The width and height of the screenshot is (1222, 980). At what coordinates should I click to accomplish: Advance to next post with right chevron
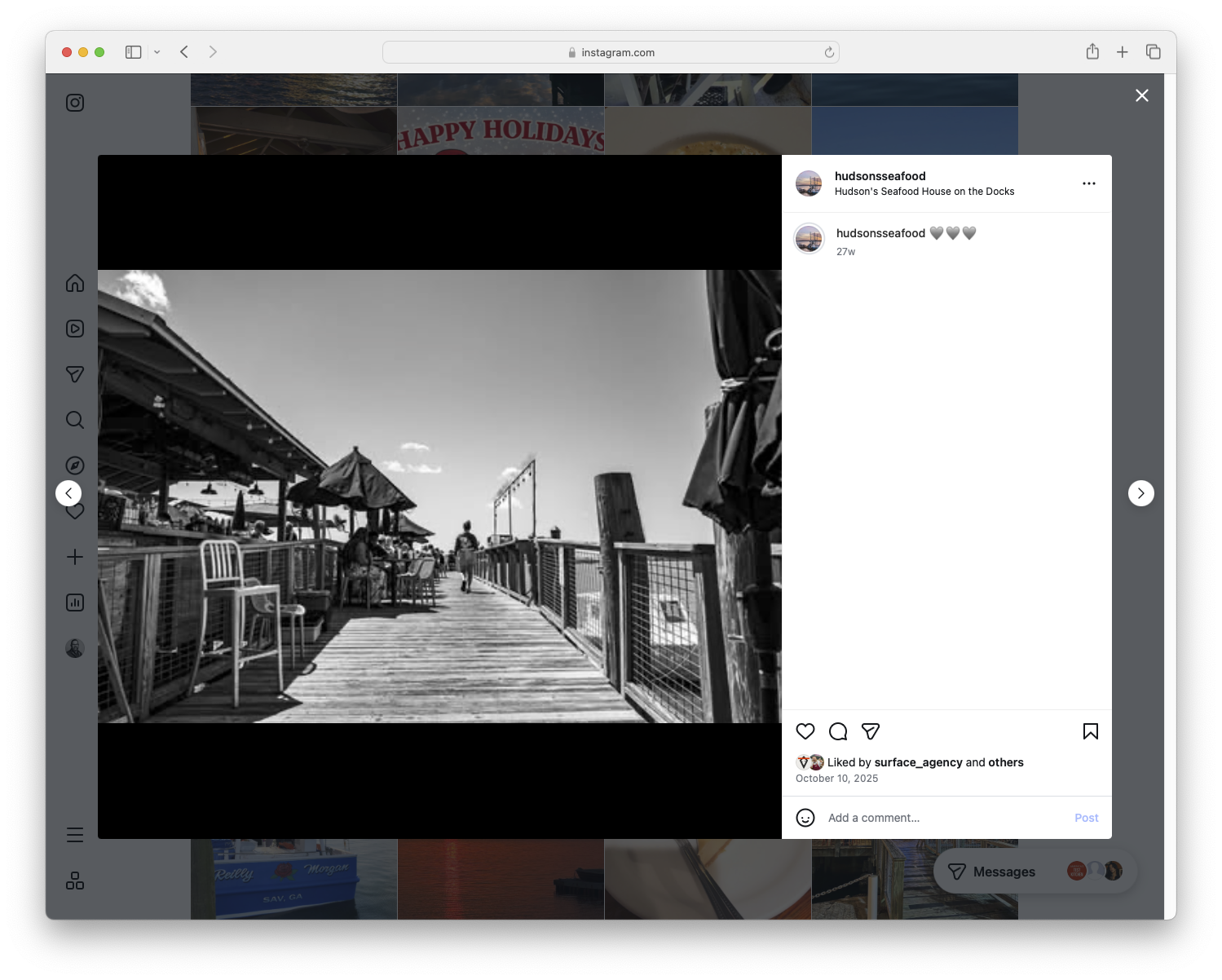pos(1140,492)
